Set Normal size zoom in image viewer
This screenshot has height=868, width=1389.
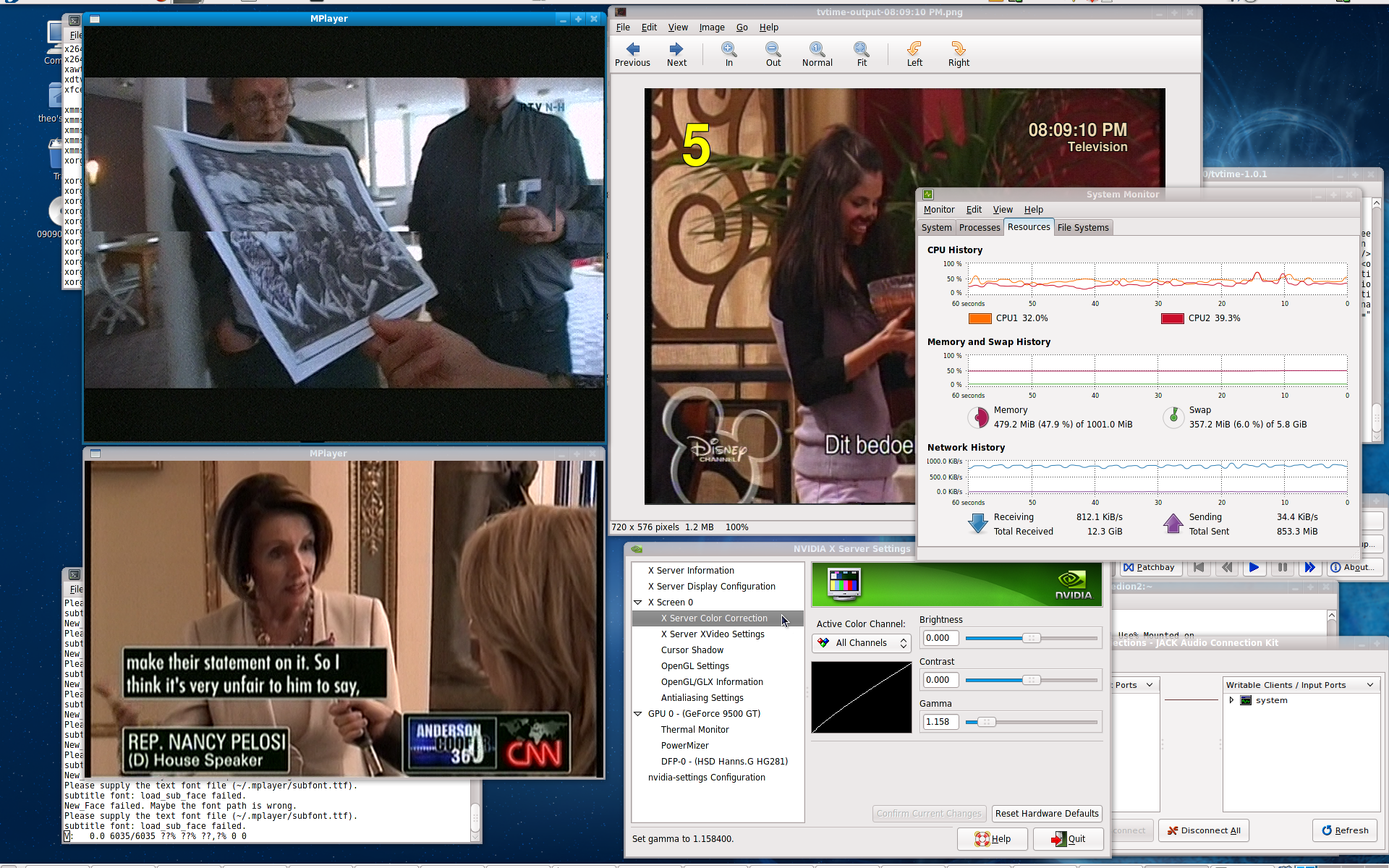coord(817,54)
